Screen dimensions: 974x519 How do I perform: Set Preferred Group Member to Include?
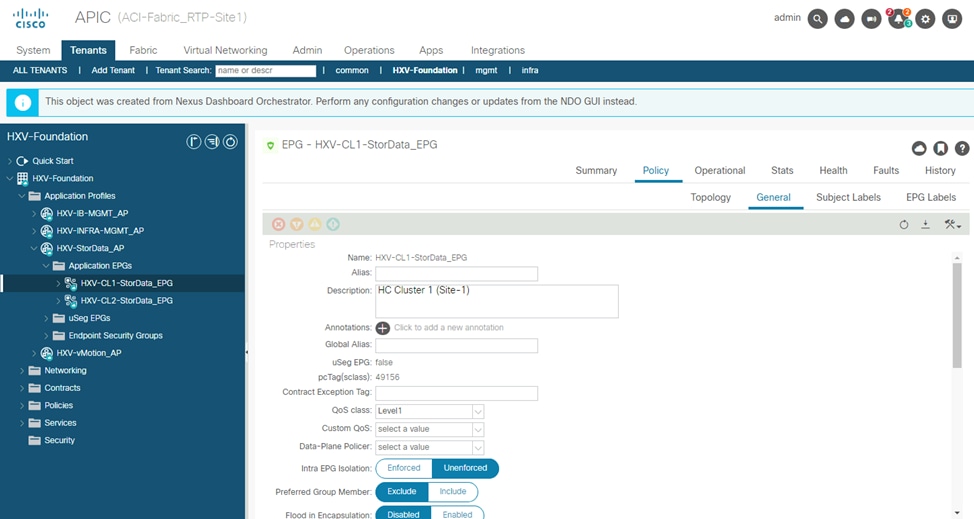point(453,492)
